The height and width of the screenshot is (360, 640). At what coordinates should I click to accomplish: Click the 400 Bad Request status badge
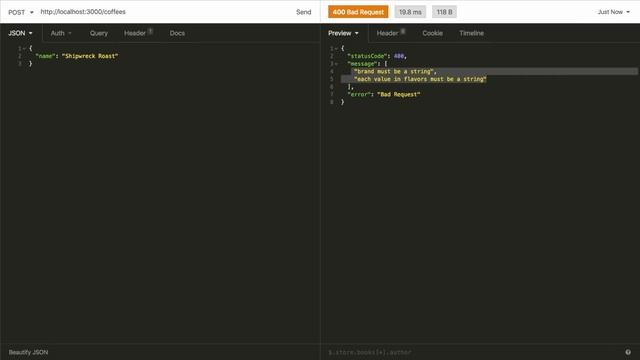(x=358, y=12)
